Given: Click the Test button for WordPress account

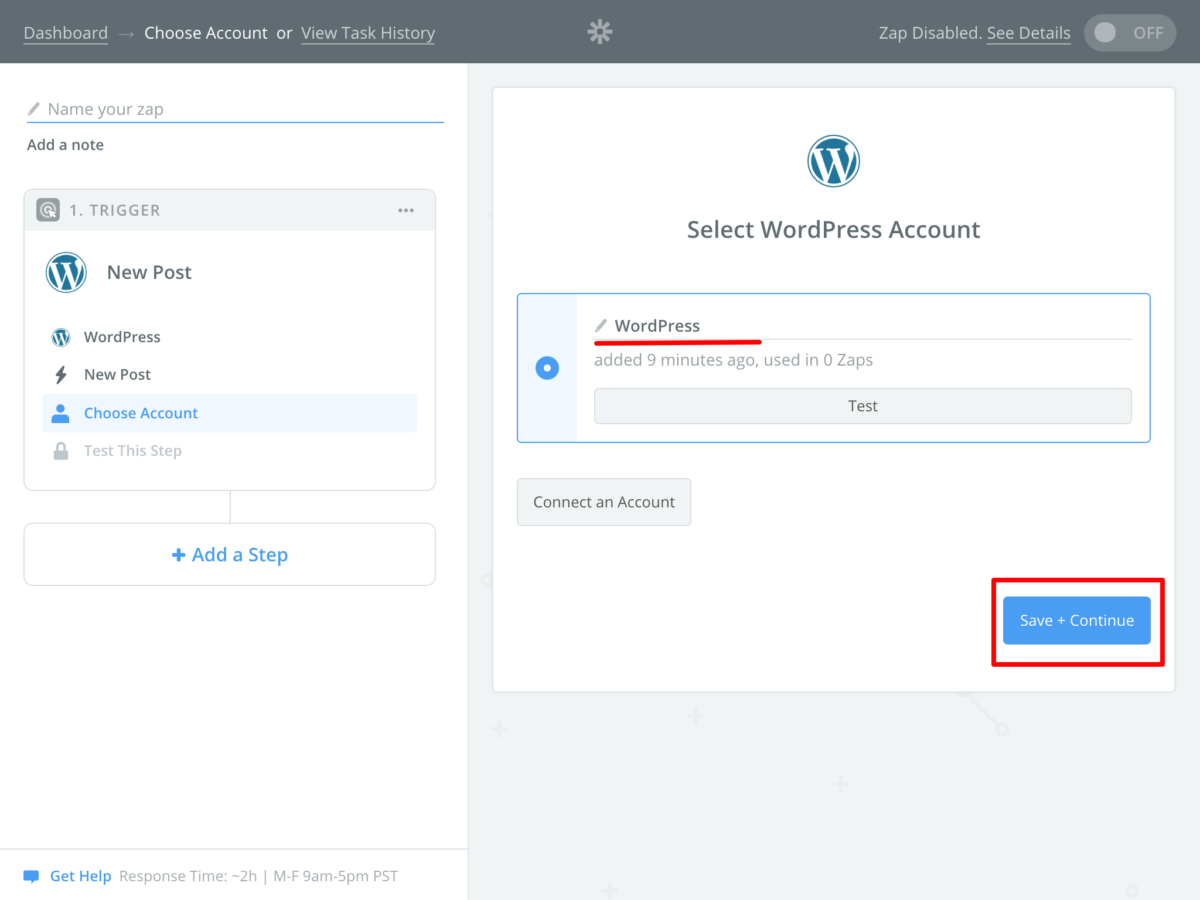Looking at the screenshot, I should click(x=863, y=406).
